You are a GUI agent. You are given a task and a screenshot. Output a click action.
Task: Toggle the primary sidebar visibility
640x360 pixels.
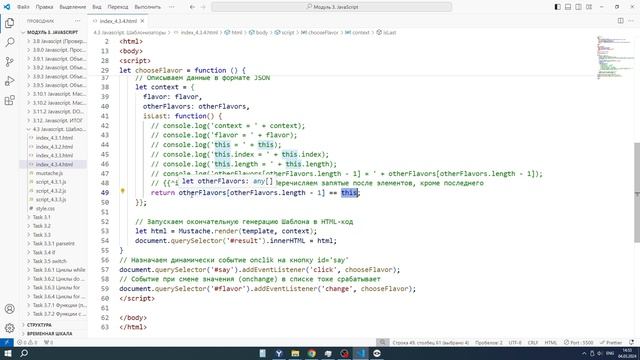(x=558, y=7)
